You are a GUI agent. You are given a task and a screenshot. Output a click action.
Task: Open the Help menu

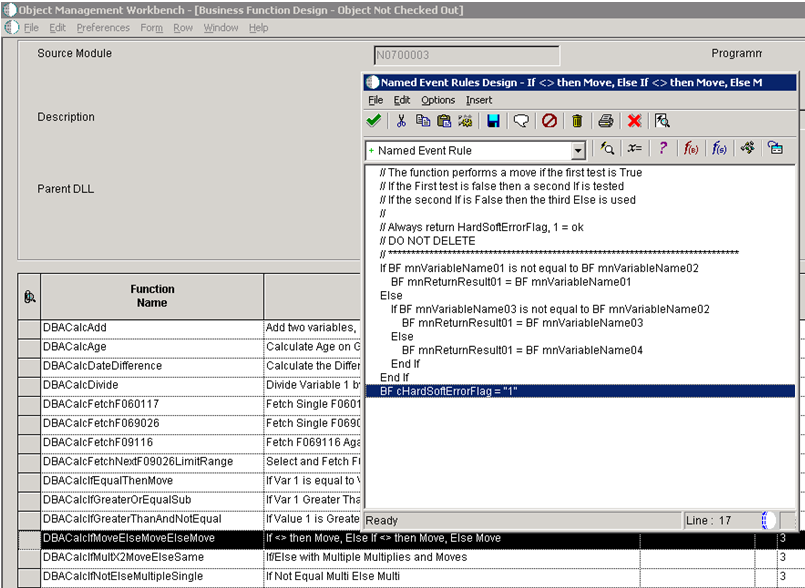258,28
